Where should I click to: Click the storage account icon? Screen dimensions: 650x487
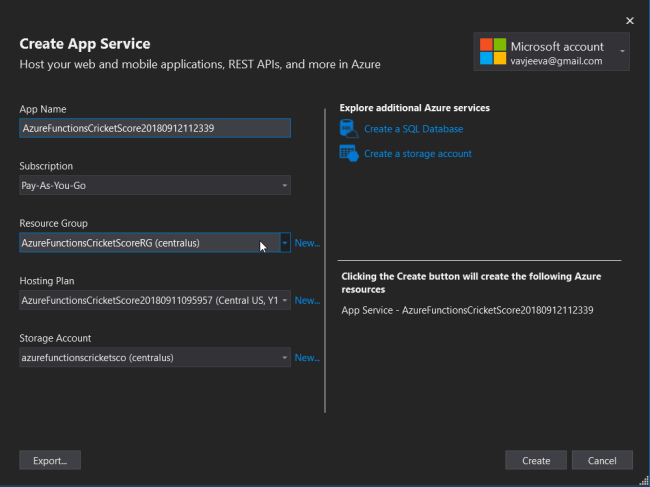[349, 153]
